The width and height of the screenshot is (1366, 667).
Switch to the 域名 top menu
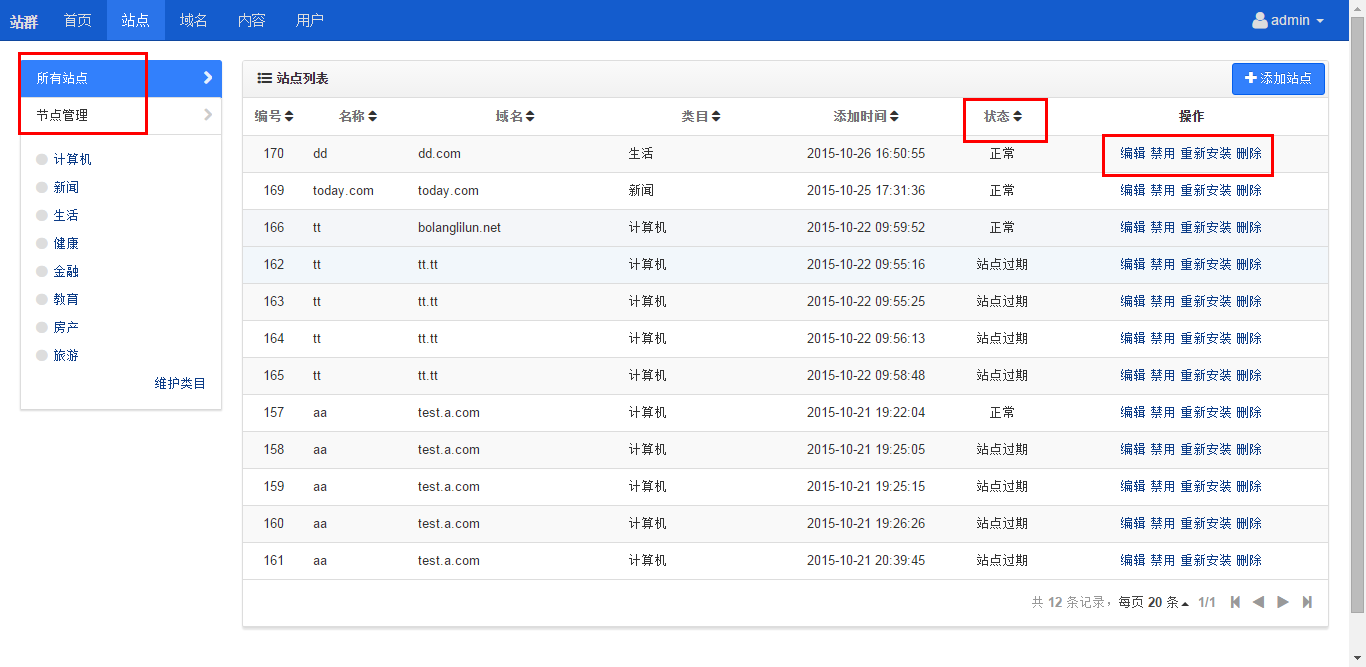pyautogui.click(x=194, y=20)
